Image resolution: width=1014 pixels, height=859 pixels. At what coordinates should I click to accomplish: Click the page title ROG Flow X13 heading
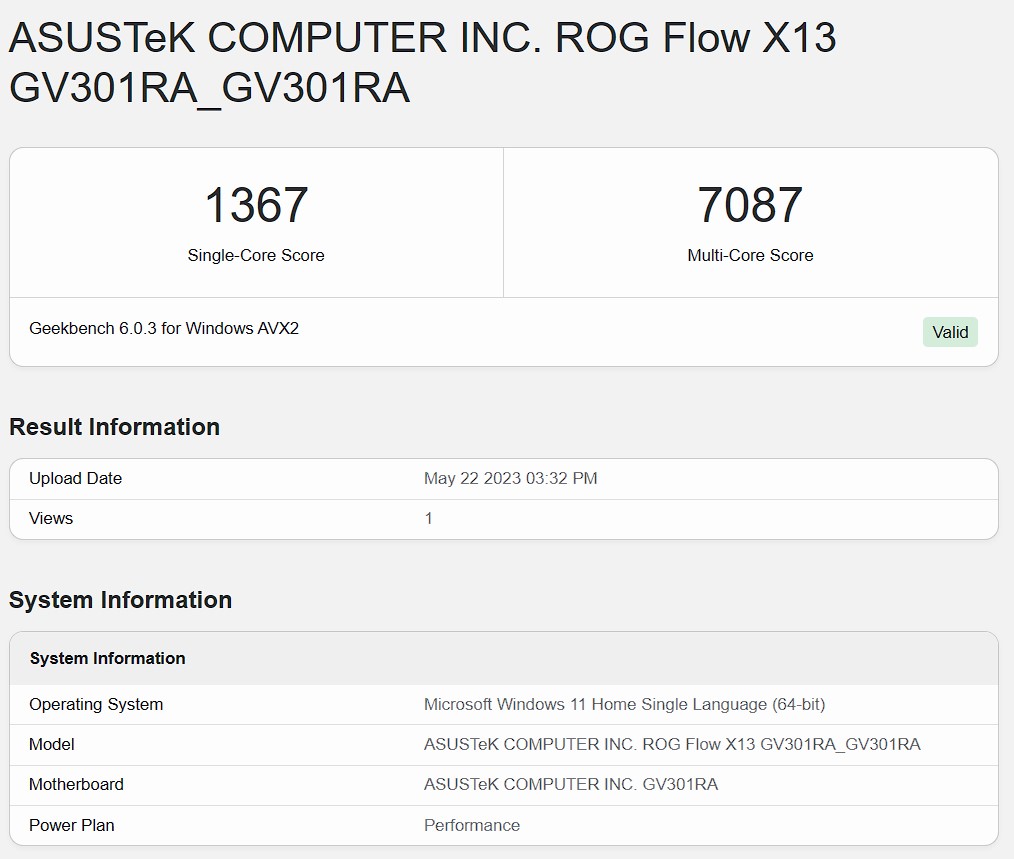pos(422,62)
